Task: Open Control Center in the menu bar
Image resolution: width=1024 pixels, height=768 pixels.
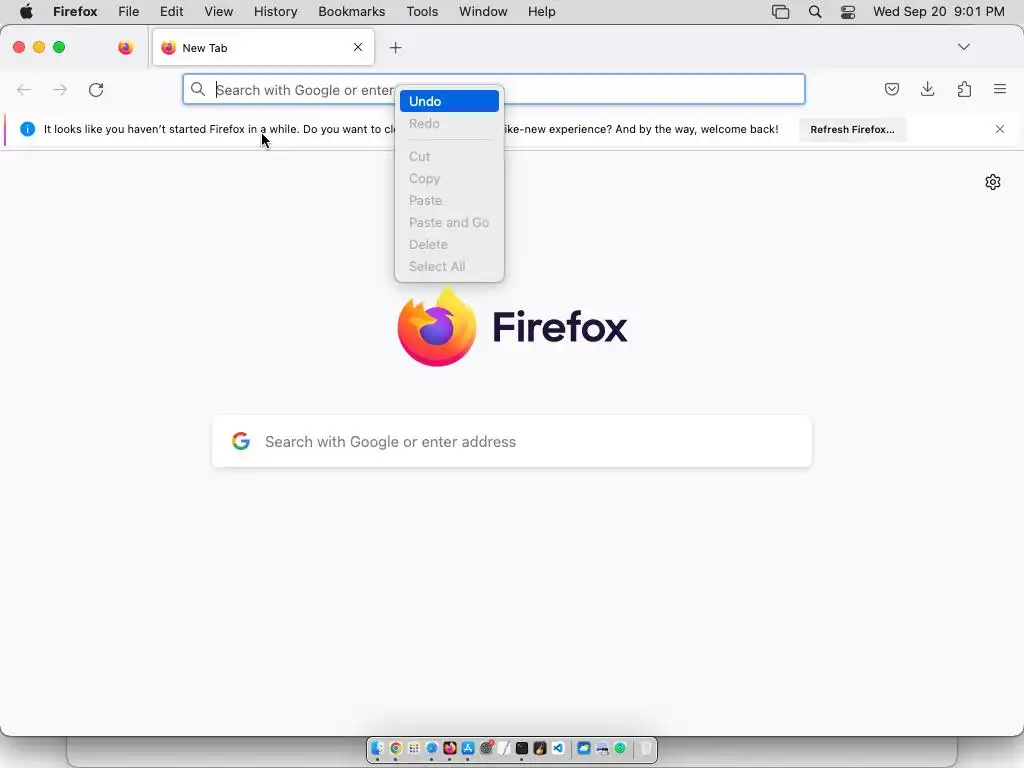Action: 848,12
